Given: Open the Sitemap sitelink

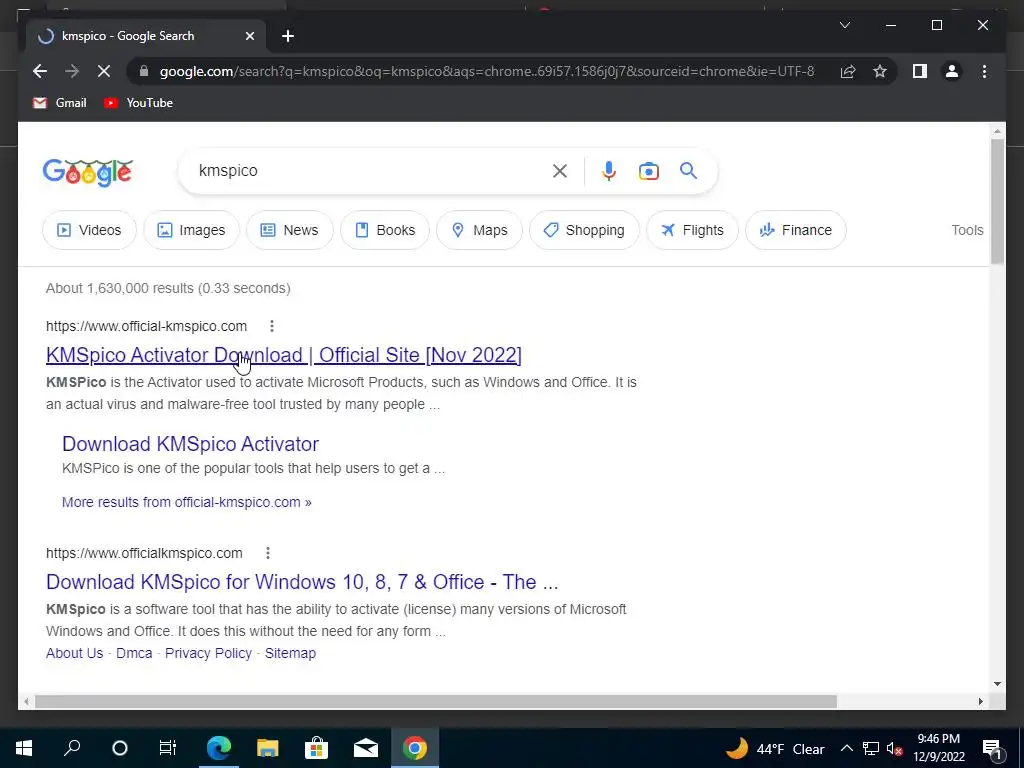Looking at the screenshot, I should [290, 653].
